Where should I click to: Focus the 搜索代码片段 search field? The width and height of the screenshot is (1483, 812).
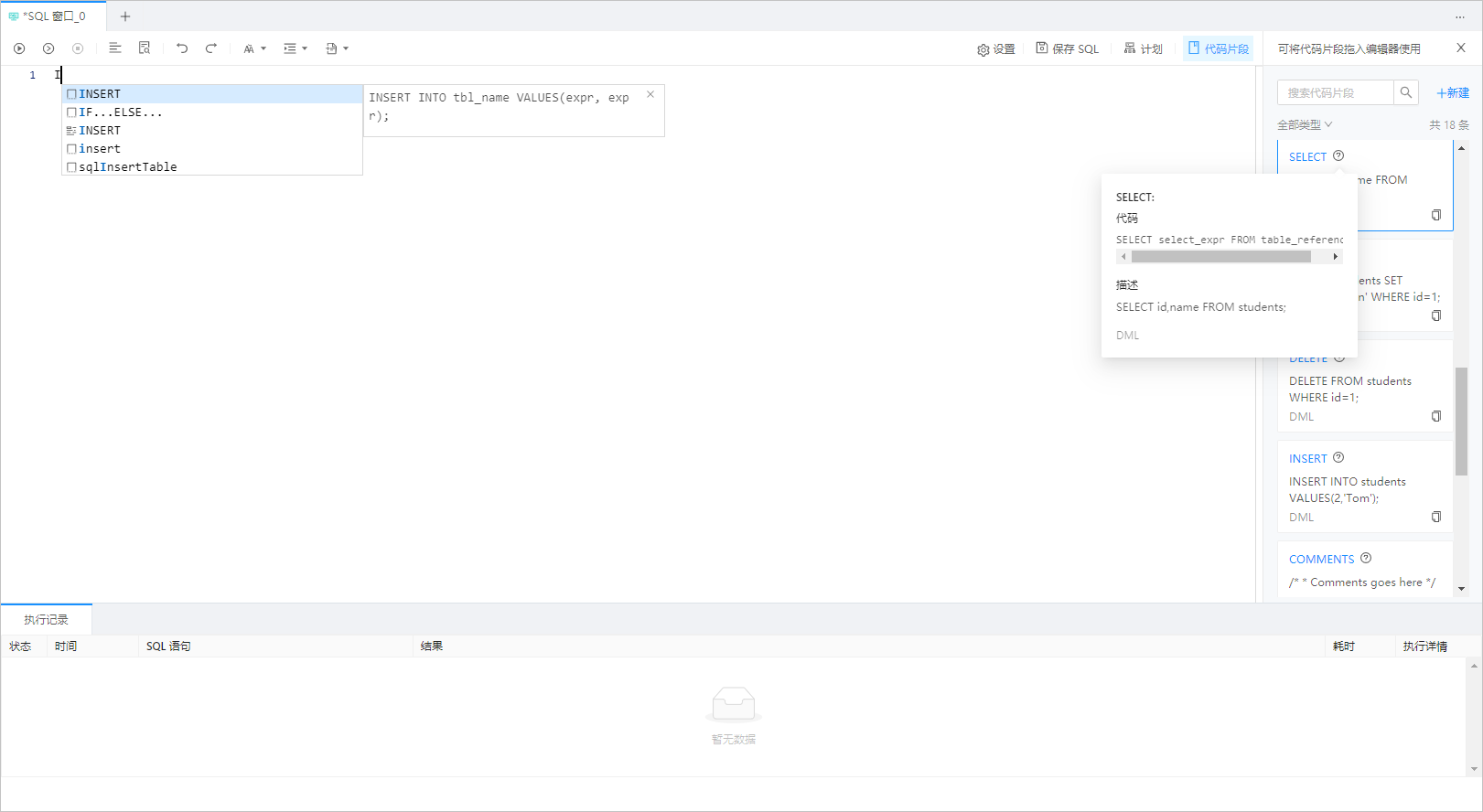click(x=1335, y=92)
